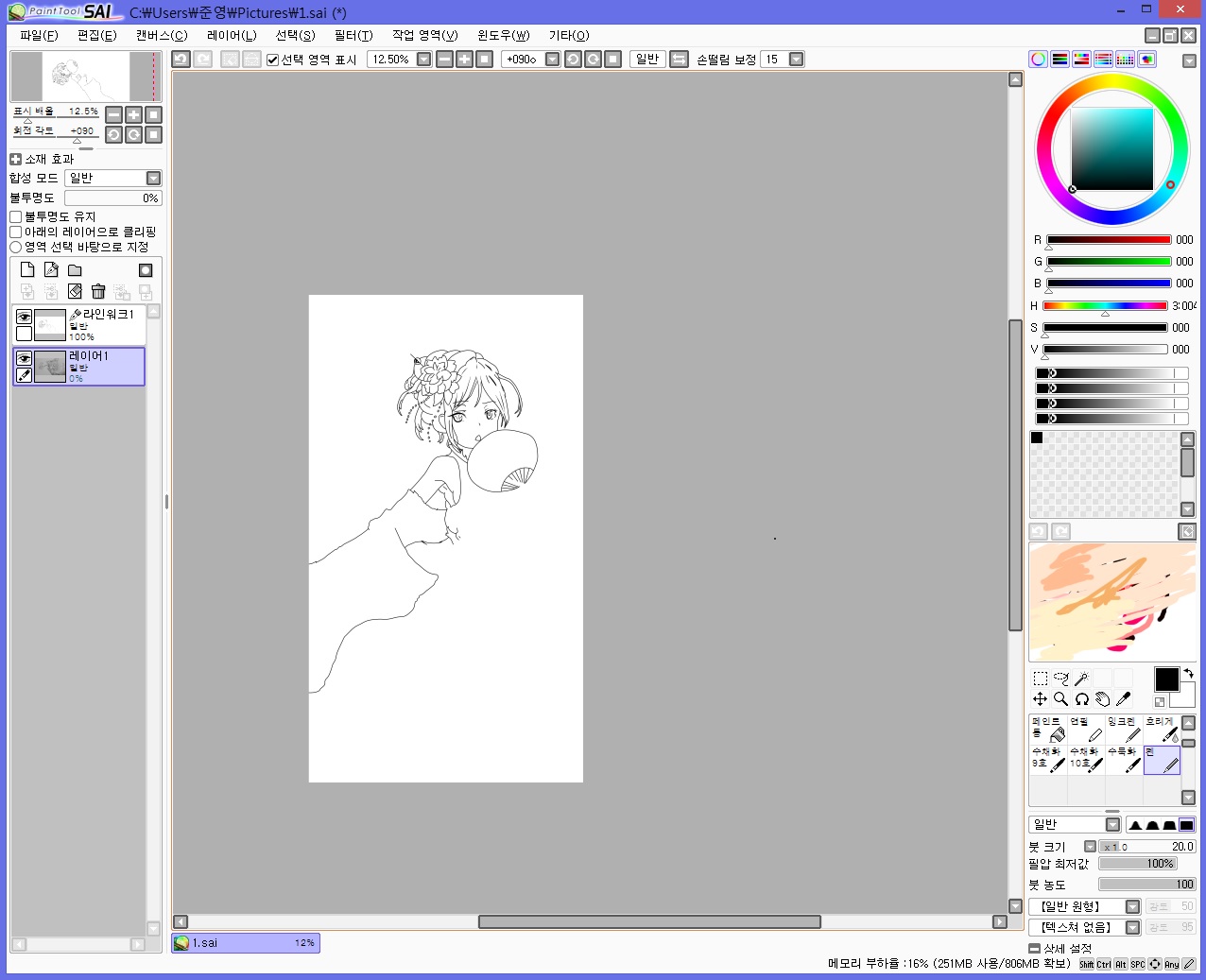Create a new layer folder
The image size is (1206, 980).
(x=75, y=270)
